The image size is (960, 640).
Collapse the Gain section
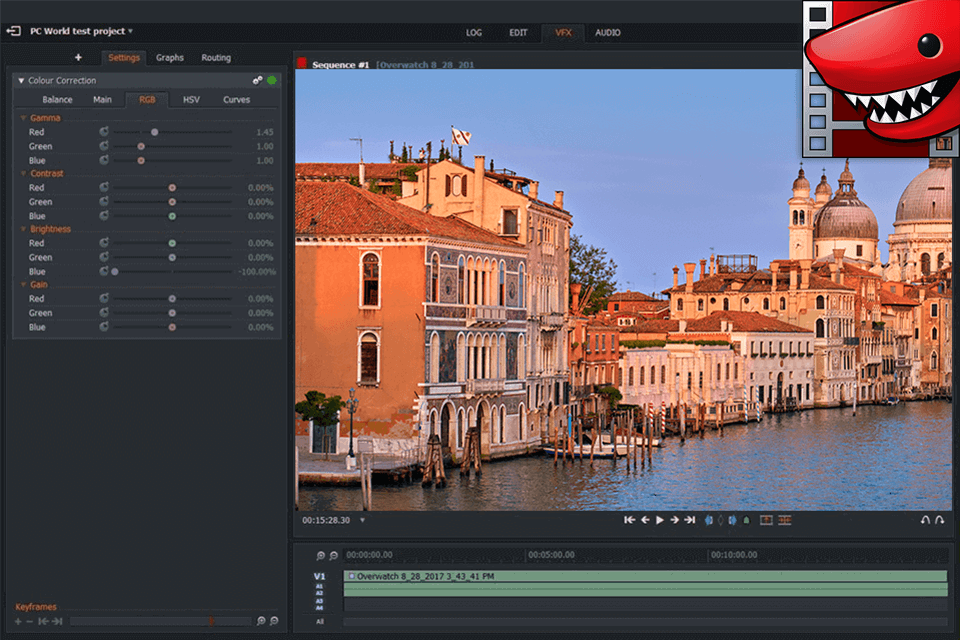point(23,285)
